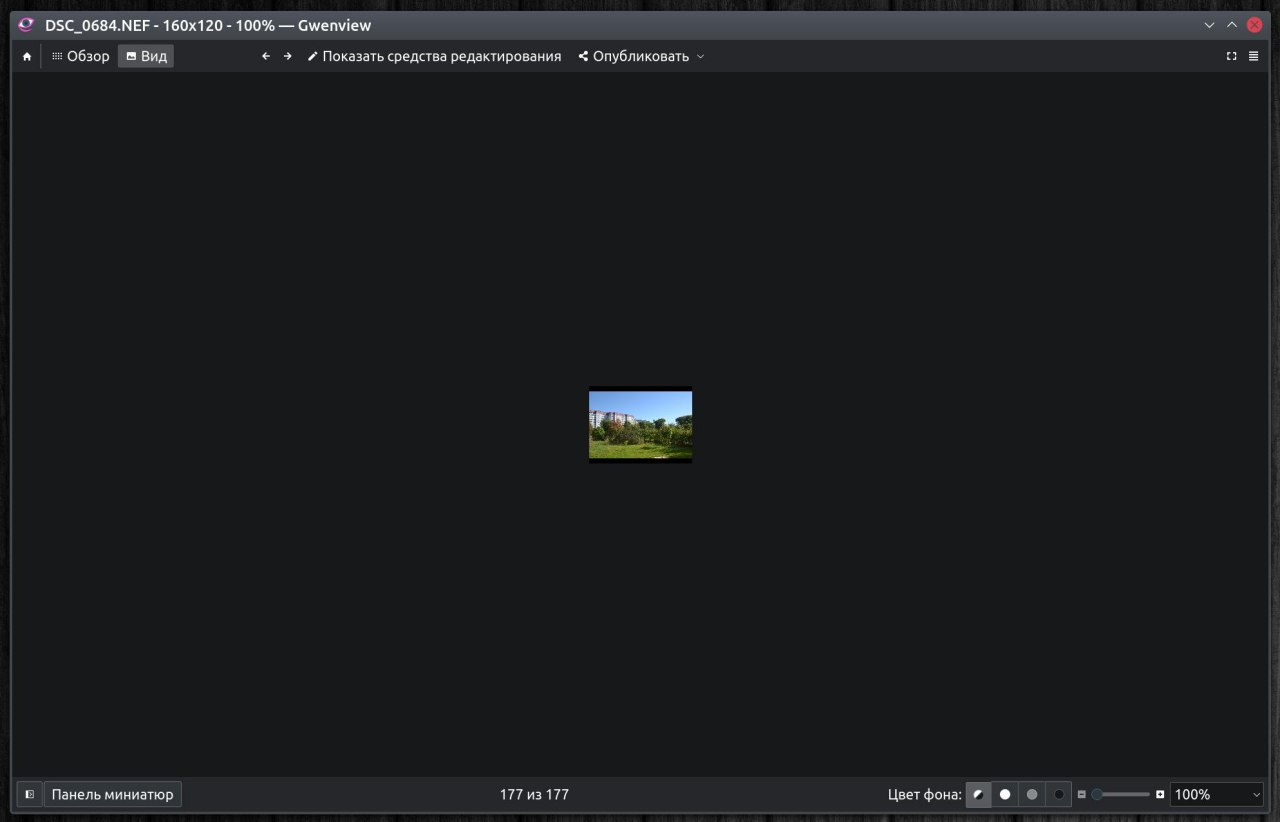Click the displayed photo in viewer

coord(640,425)
